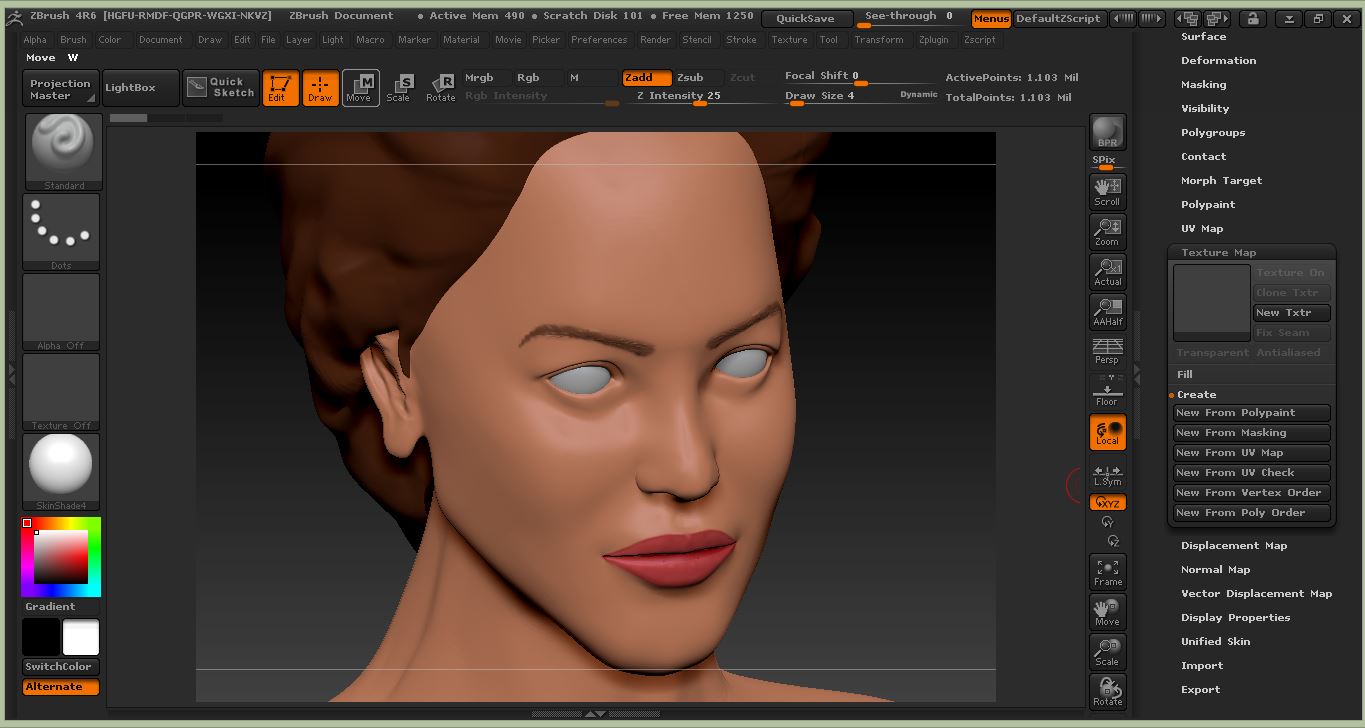
Task: Open the Material menu
Action: click(461, 40)
